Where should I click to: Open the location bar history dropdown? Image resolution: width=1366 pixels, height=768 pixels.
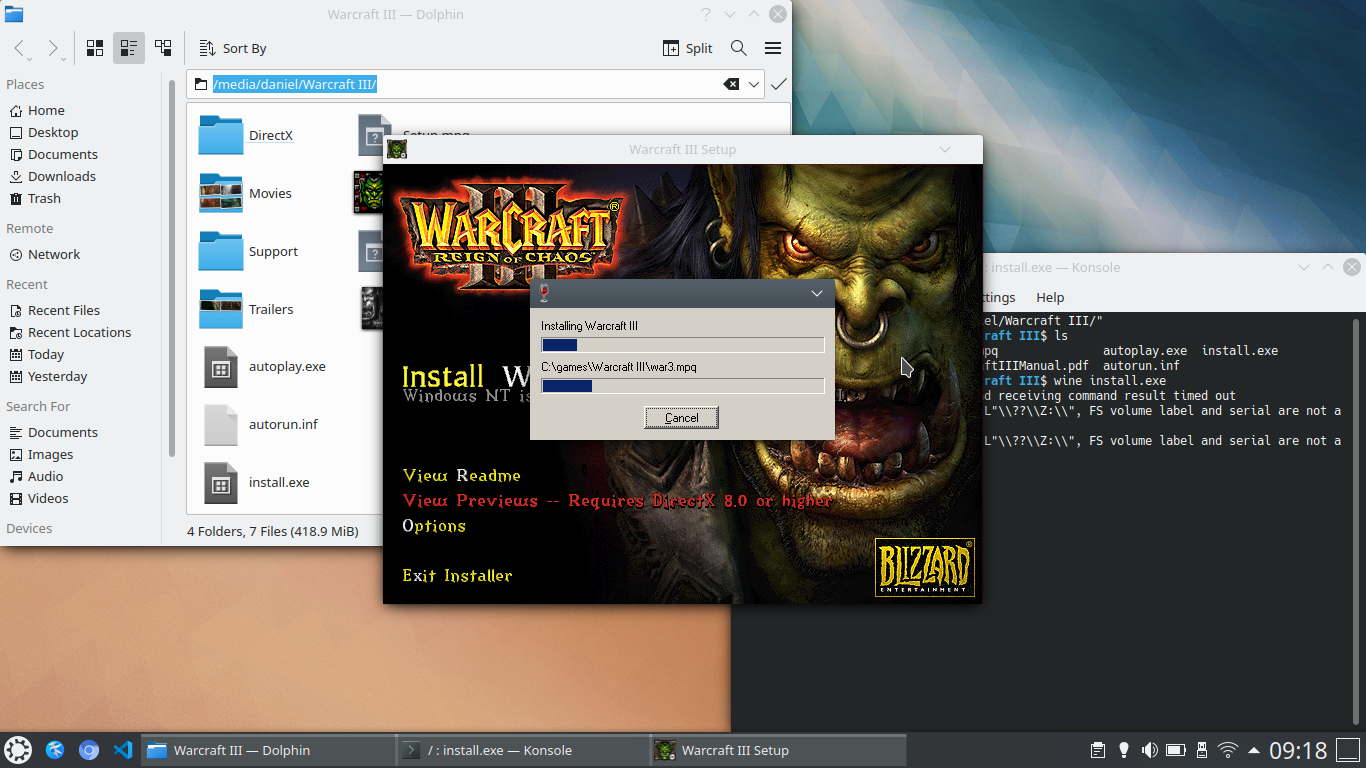click(755, 84)
